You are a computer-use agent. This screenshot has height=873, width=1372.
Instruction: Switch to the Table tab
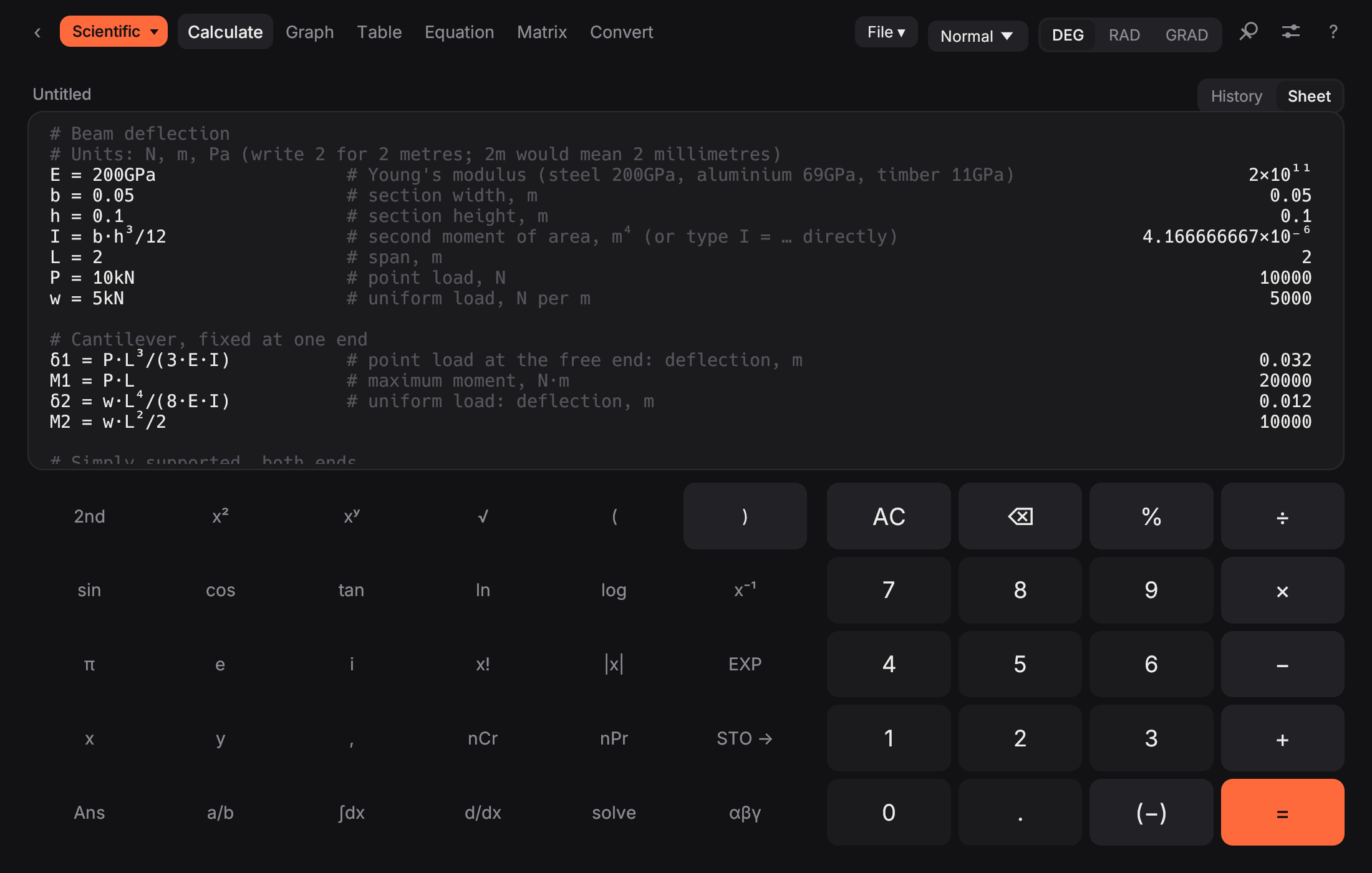pyautogui.click(x=379, y=32)
